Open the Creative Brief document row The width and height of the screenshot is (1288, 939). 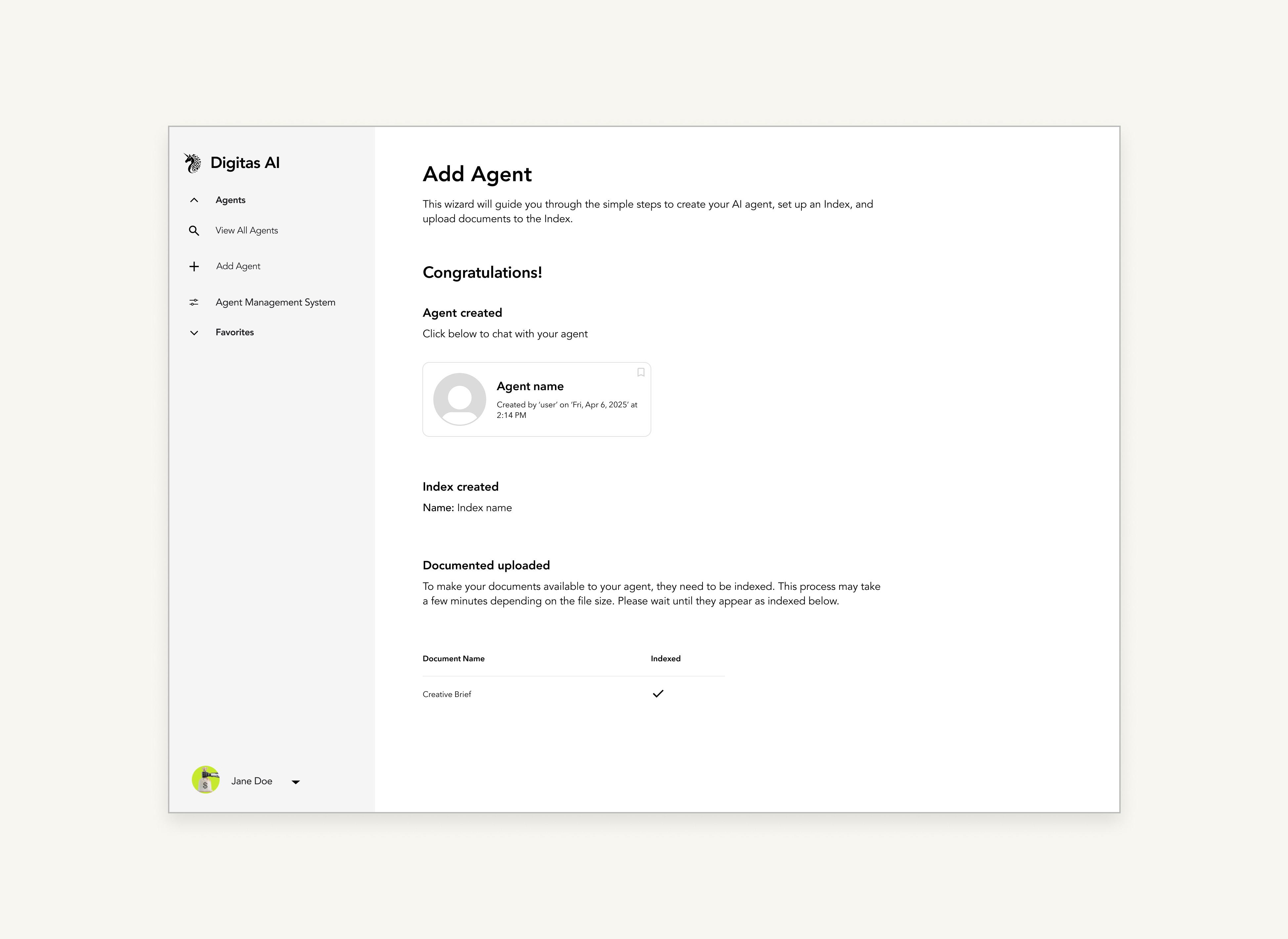tap(447, 694)
